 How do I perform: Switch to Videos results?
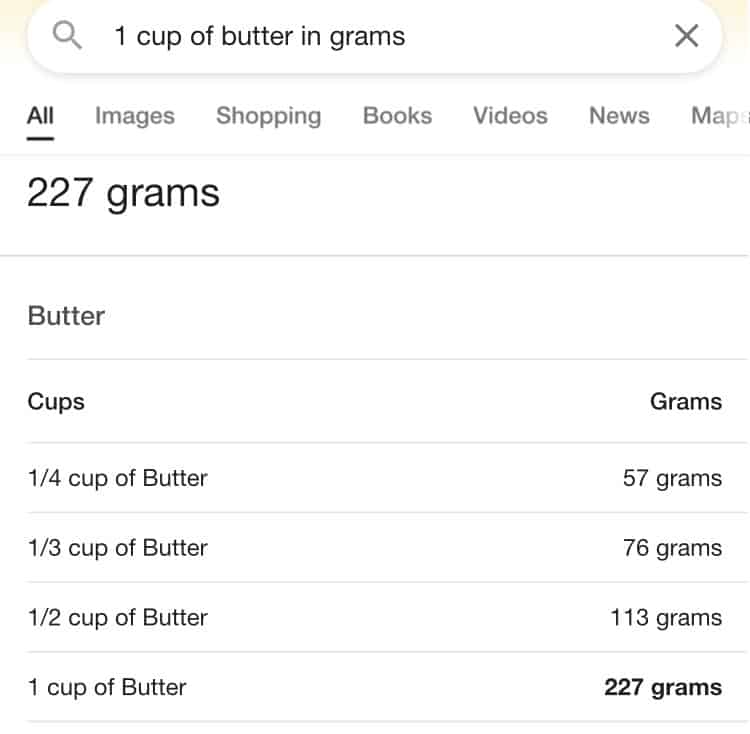[x=510, y=116]
